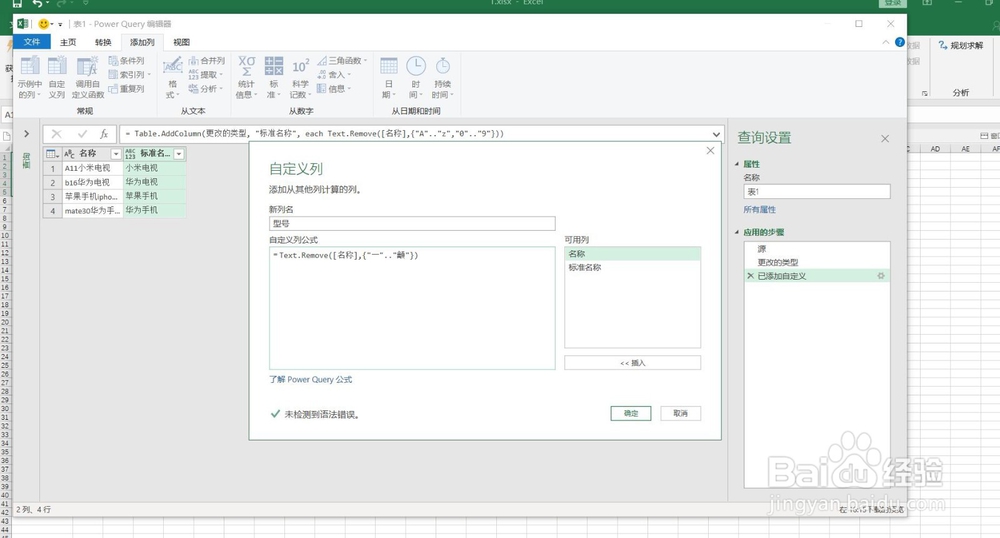The image size is (1000, 538).
Task: Select 标准名称 in available columns list
Action: click(632, 268)
